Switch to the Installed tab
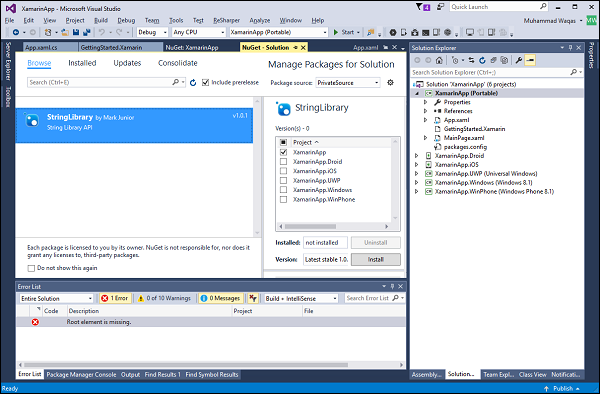The height and width of the screenshot is (394, 600). coord(82,63)
